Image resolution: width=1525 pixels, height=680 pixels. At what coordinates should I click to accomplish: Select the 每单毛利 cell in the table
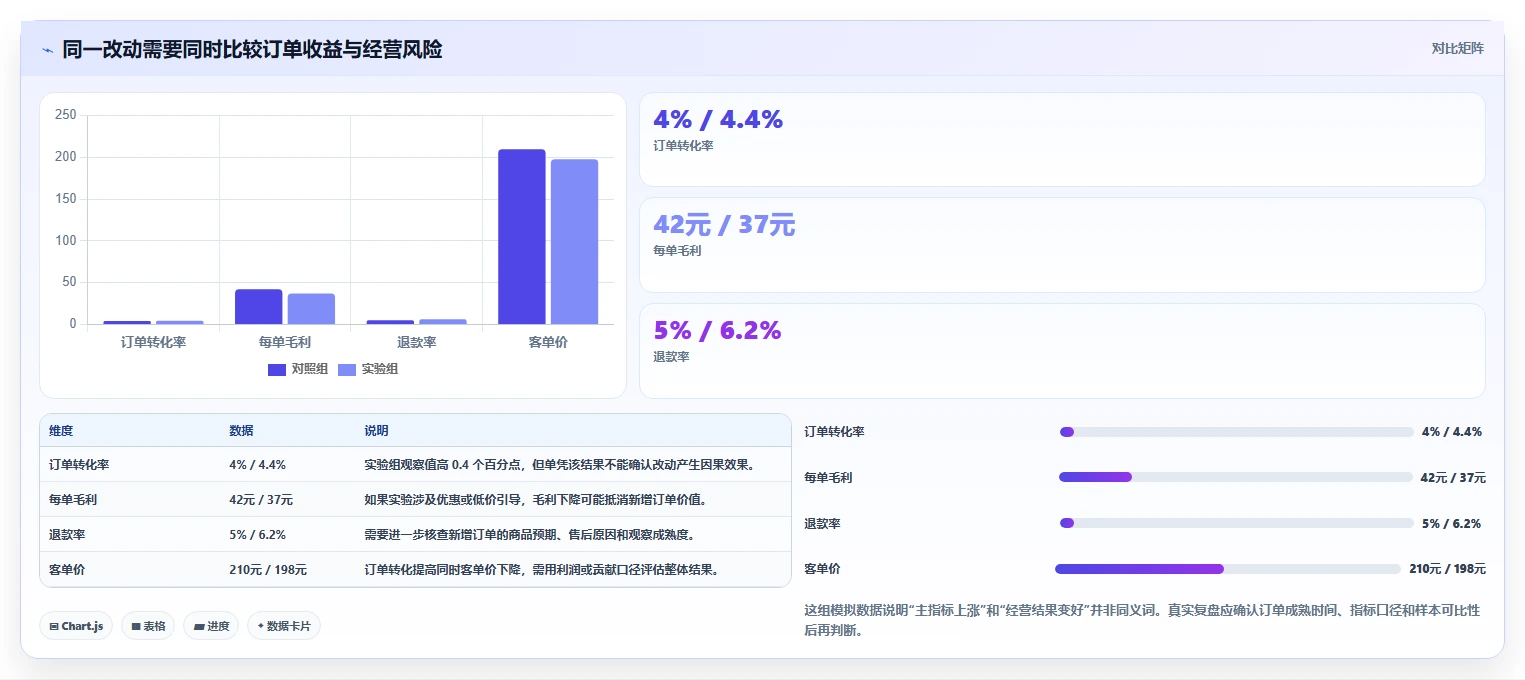(73, 500)
